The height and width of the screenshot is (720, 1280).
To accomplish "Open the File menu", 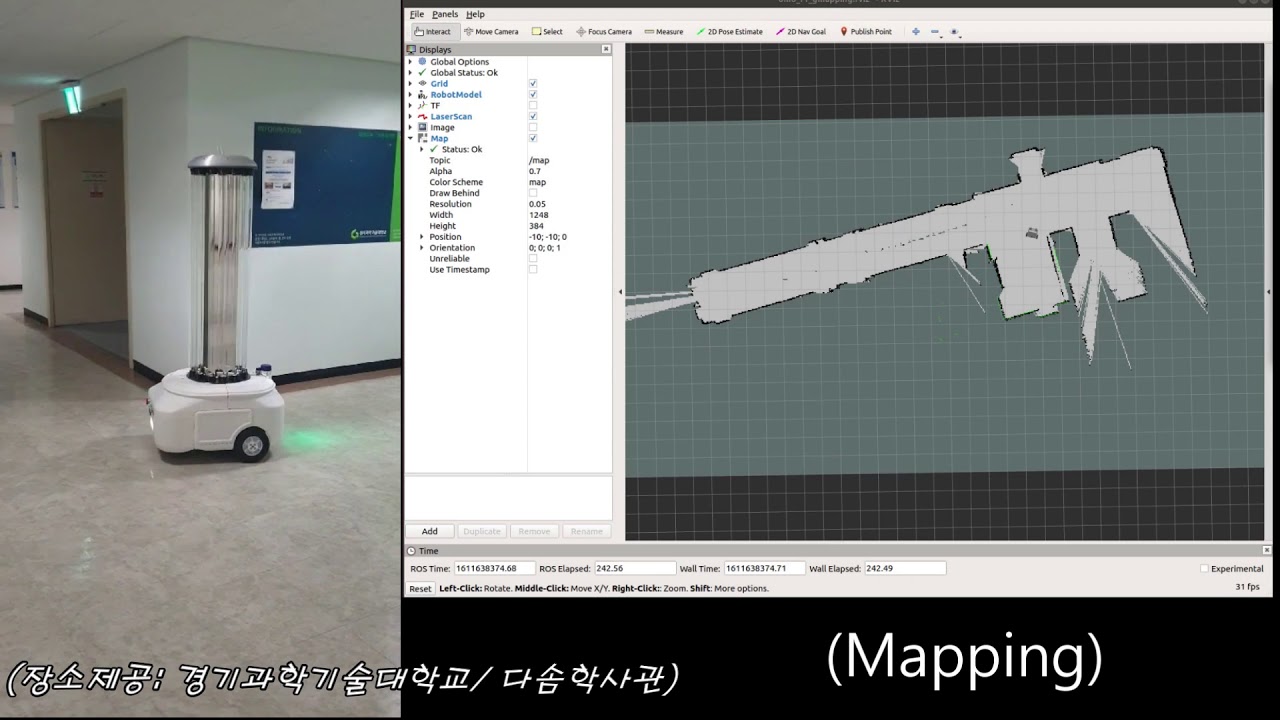I will pyautogui.click(x=416, y=15).
